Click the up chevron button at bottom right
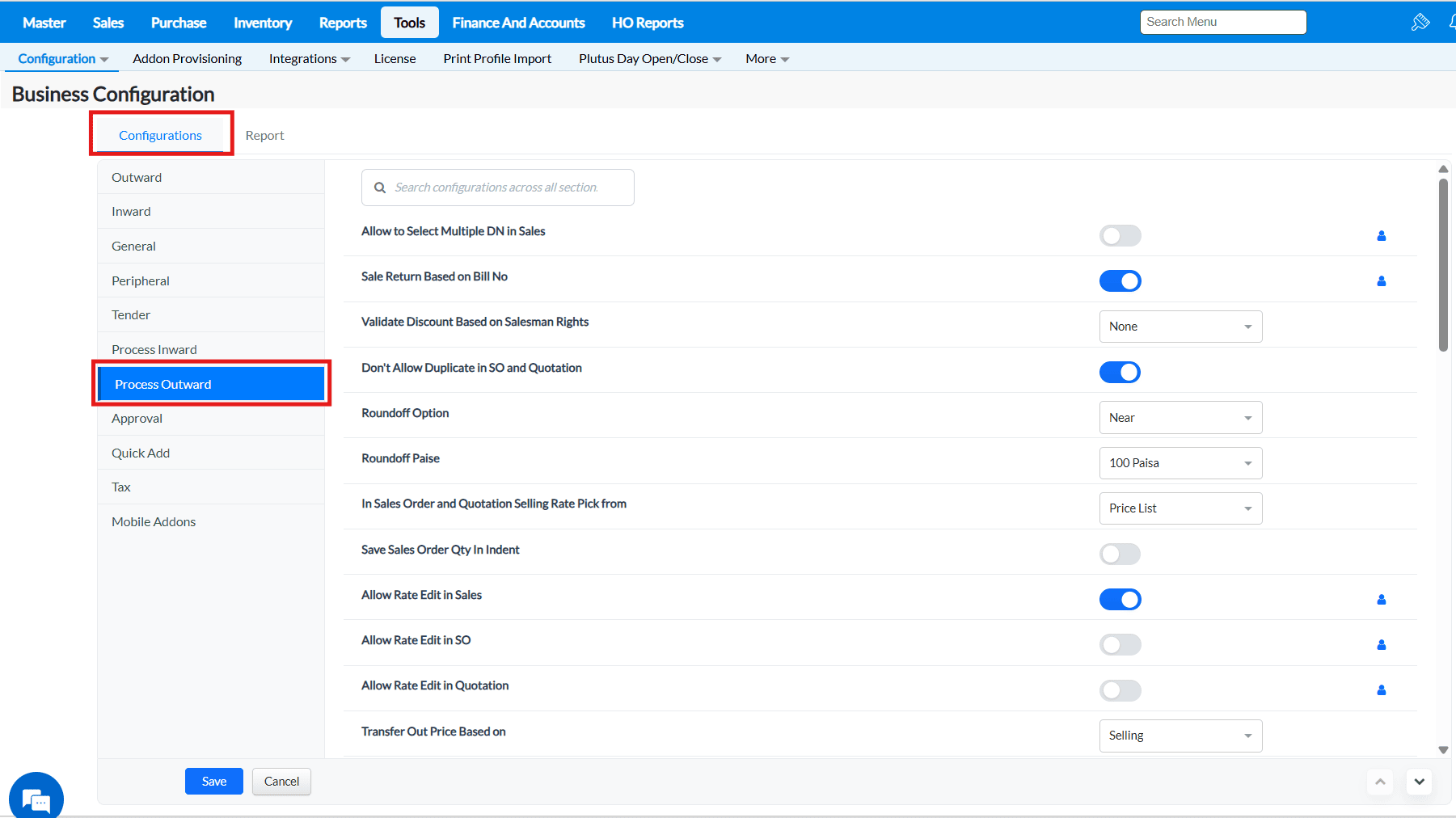This screenshot has width=1456, height=818. pos(1380,782)
